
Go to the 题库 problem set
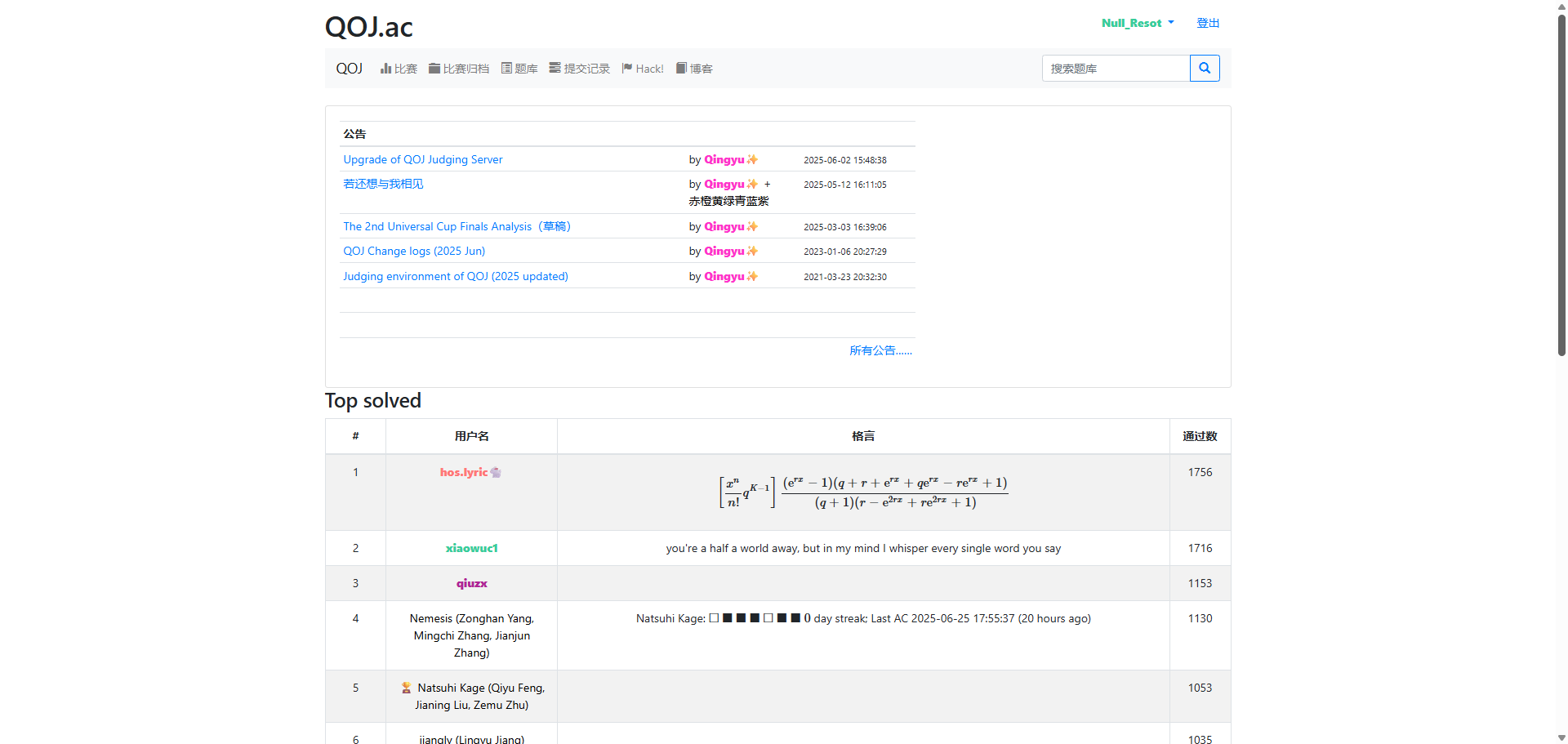point(519,69)
